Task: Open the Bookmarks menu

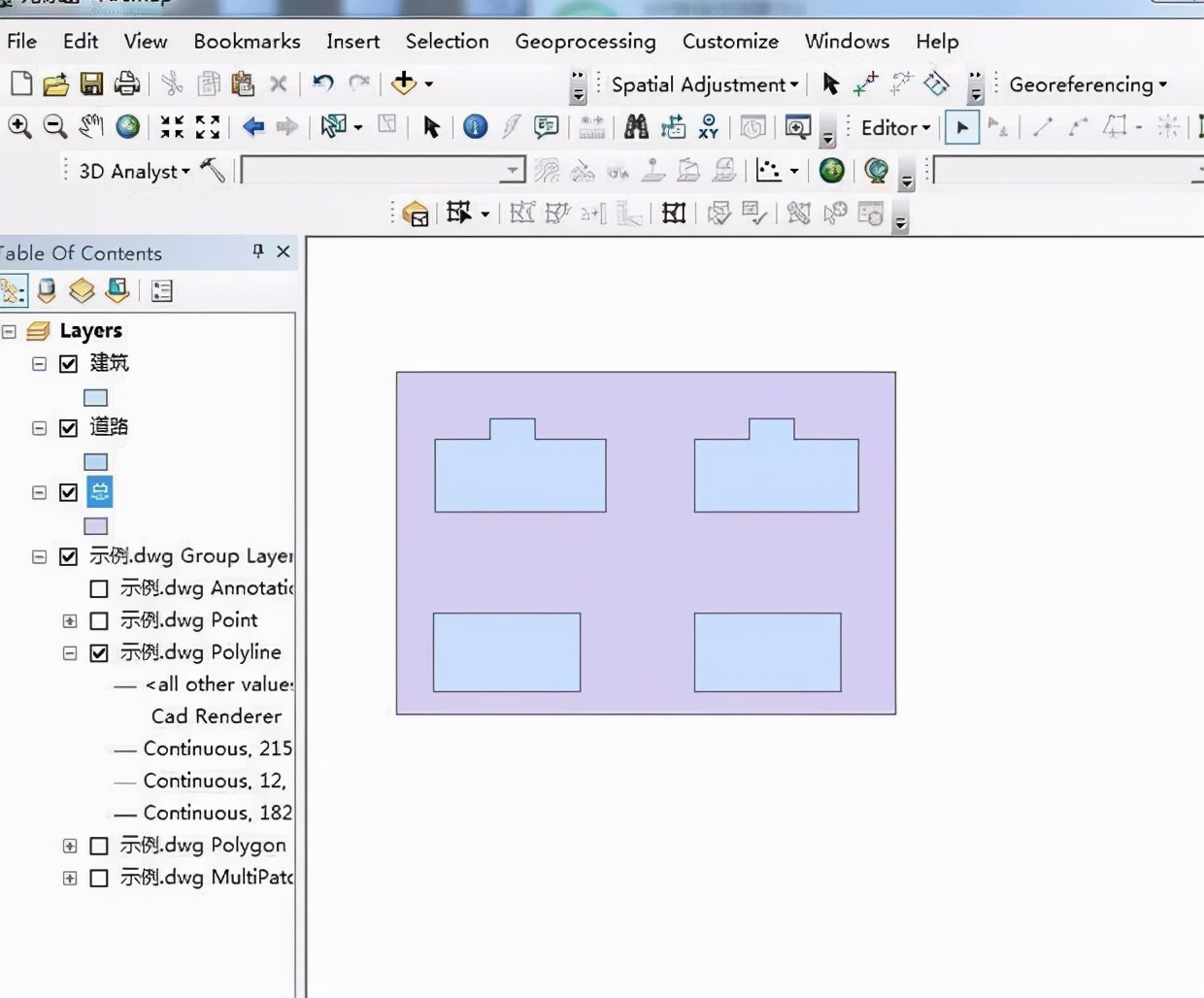Action: [247, 41]
